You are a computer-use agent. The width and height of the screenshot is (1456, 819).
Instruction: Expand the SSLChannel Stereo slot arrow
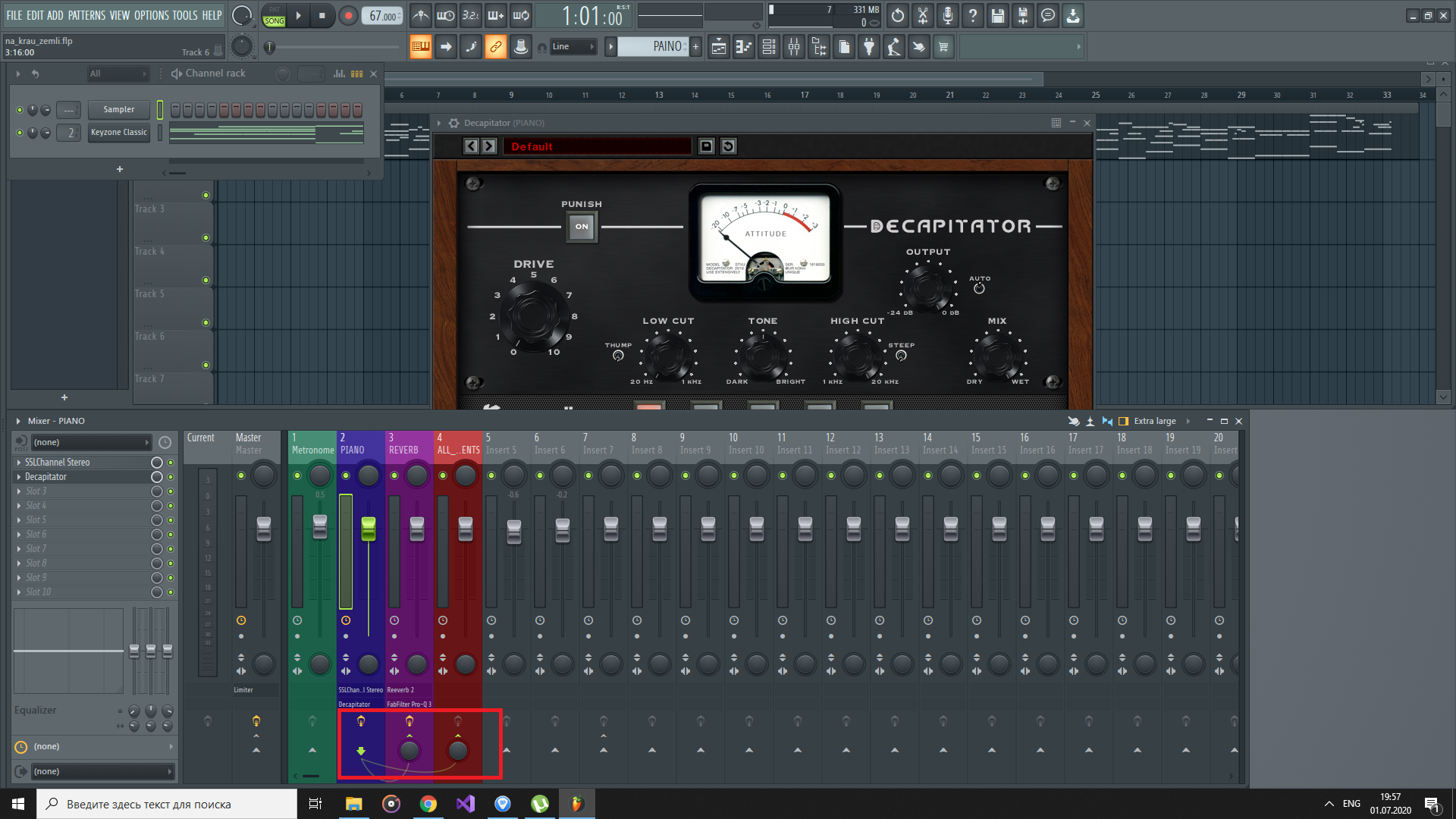click(x=19, y=463)
